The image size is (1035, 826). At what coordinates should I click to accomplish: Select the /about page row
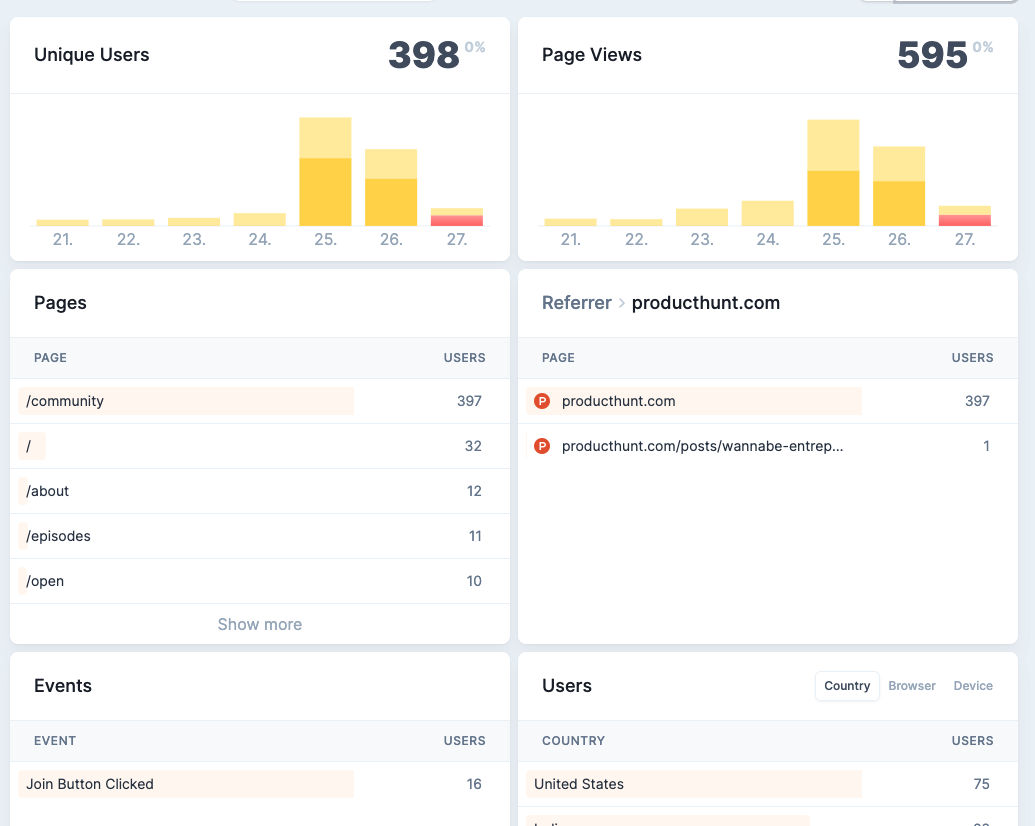[x=48, y=491]
